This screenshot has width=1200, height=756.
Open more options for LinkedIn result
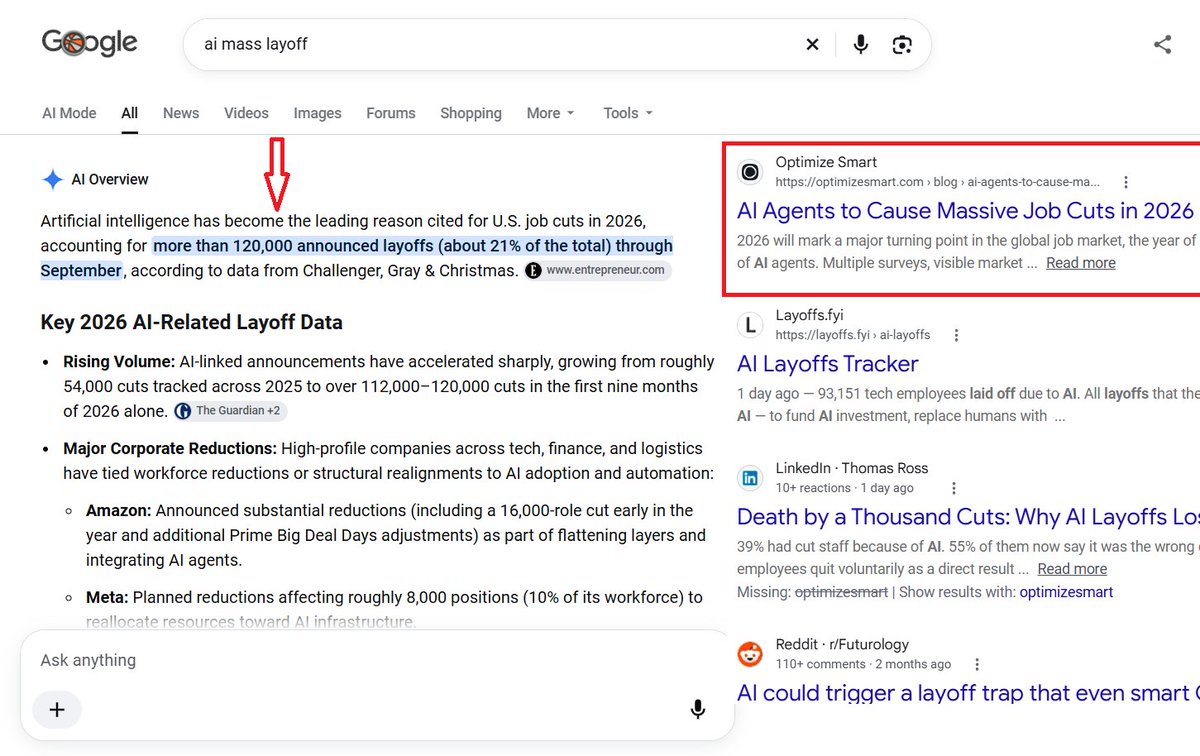[x=954, y=488]
